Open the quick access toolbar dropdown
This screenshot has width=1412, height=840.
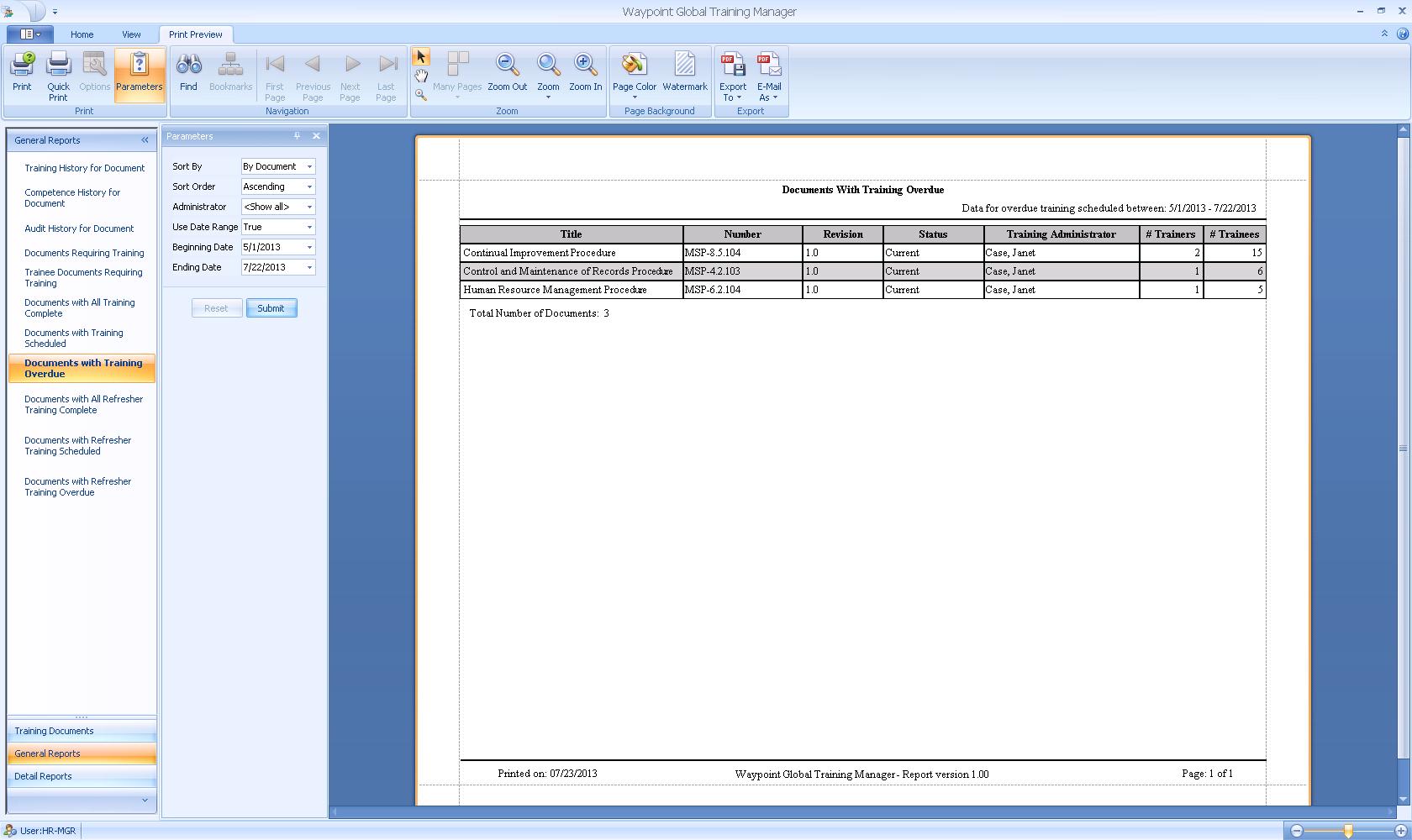[55, 12]
